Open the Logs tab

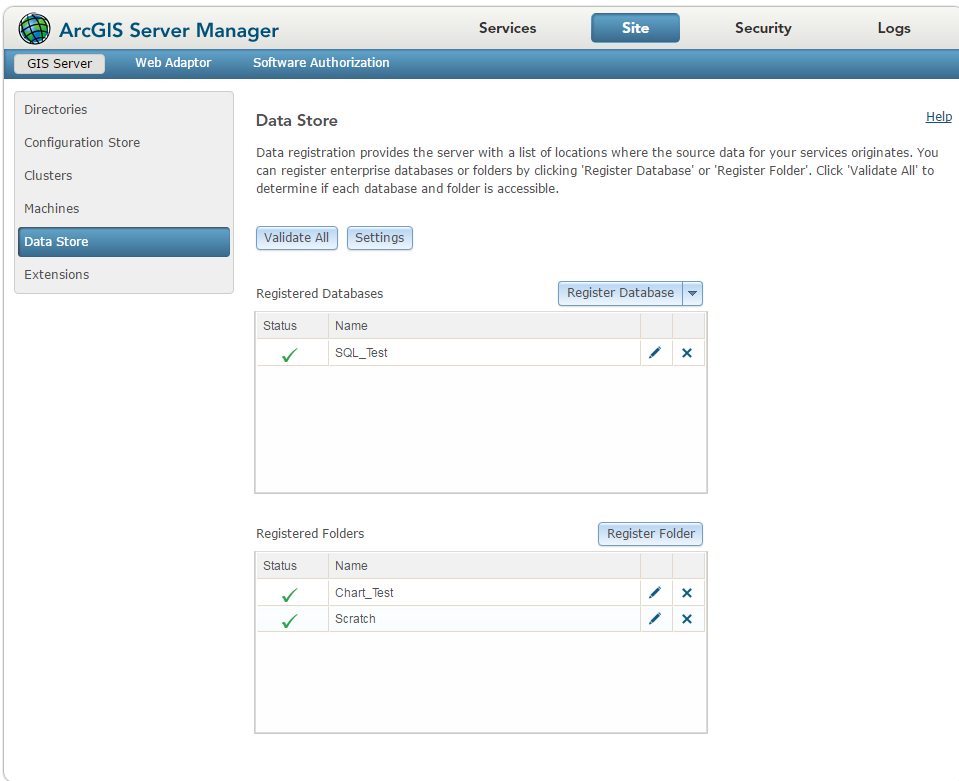pyautogui.click(x=894, y=28)
